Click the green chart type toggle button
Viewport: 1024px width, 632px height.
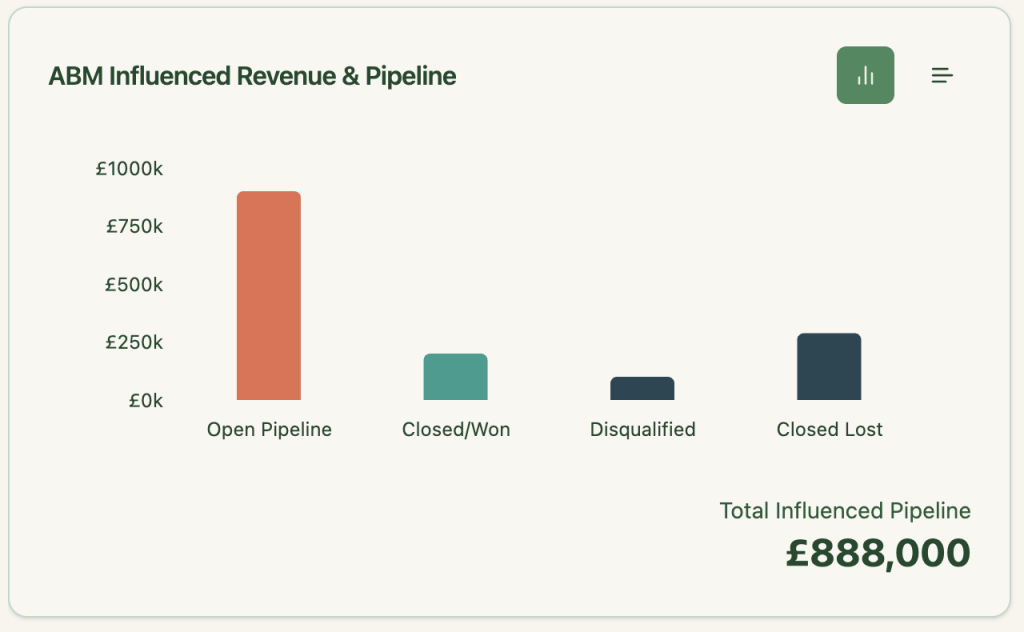tap(865, 74)
